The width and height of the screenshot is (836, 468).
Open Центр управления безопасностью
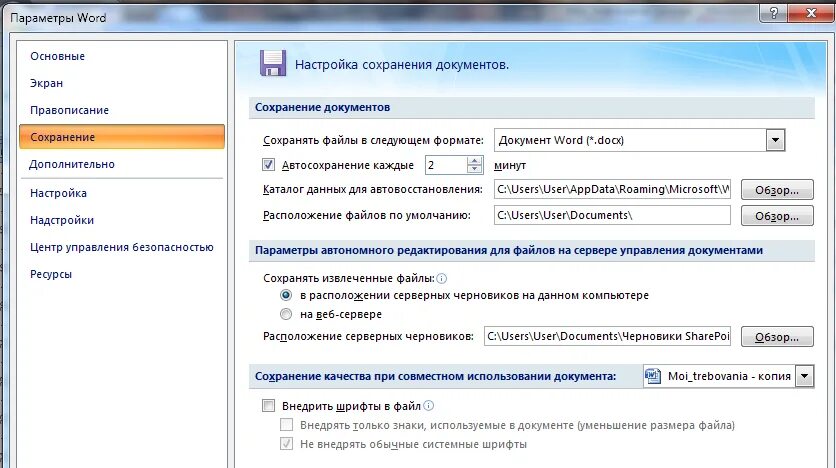(122, 247)
